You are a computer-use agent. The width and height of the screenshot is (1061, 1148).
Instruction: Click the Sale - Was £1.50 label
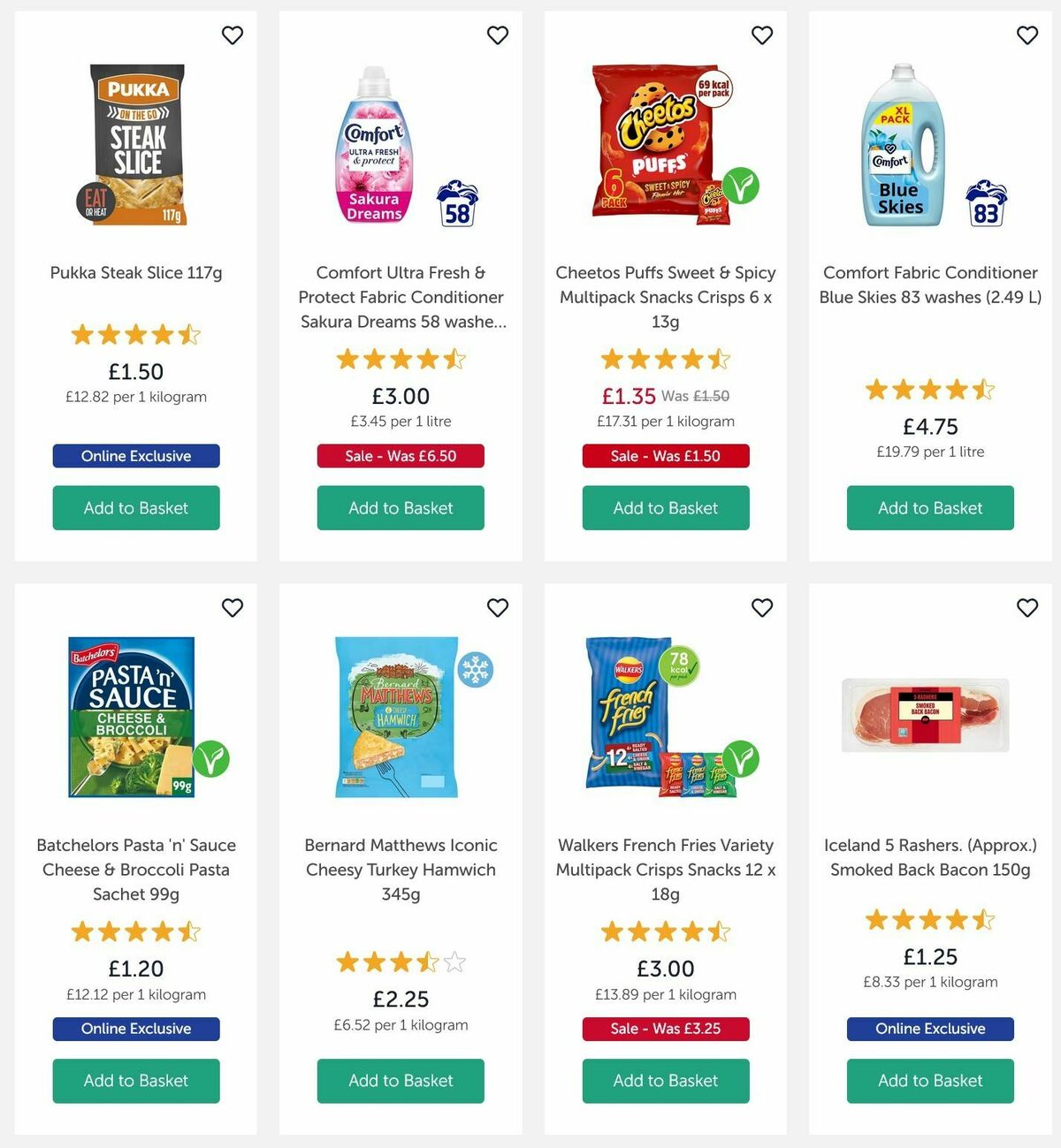[665, 456]
